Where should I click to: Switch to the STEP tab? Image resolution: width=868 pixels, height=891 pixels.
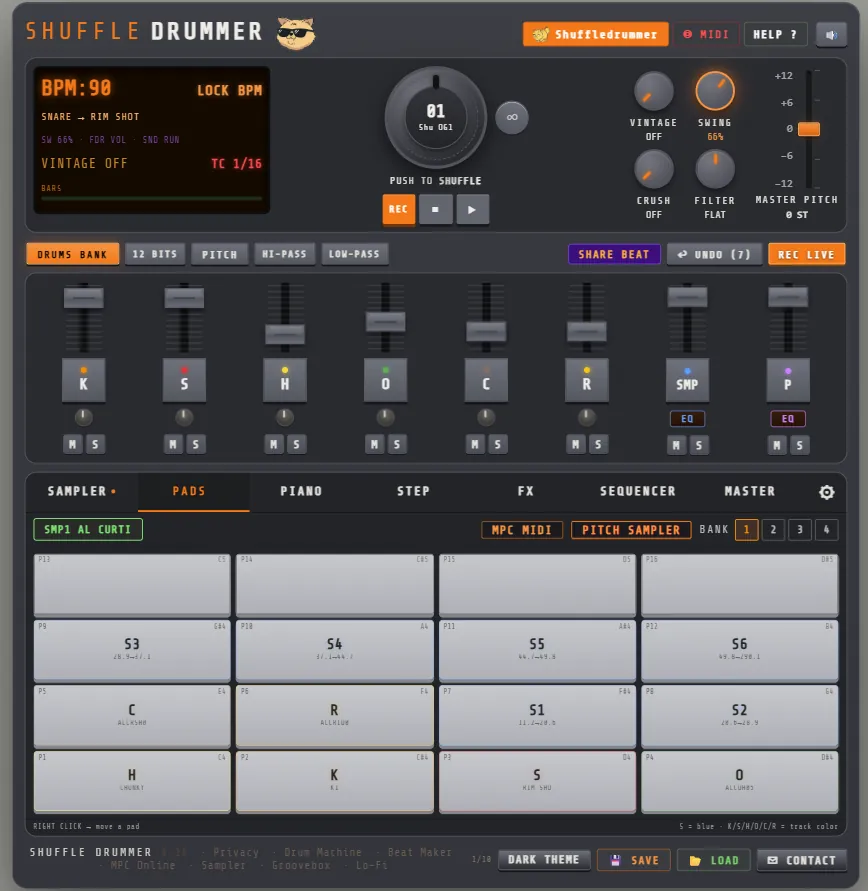point(413,492)
